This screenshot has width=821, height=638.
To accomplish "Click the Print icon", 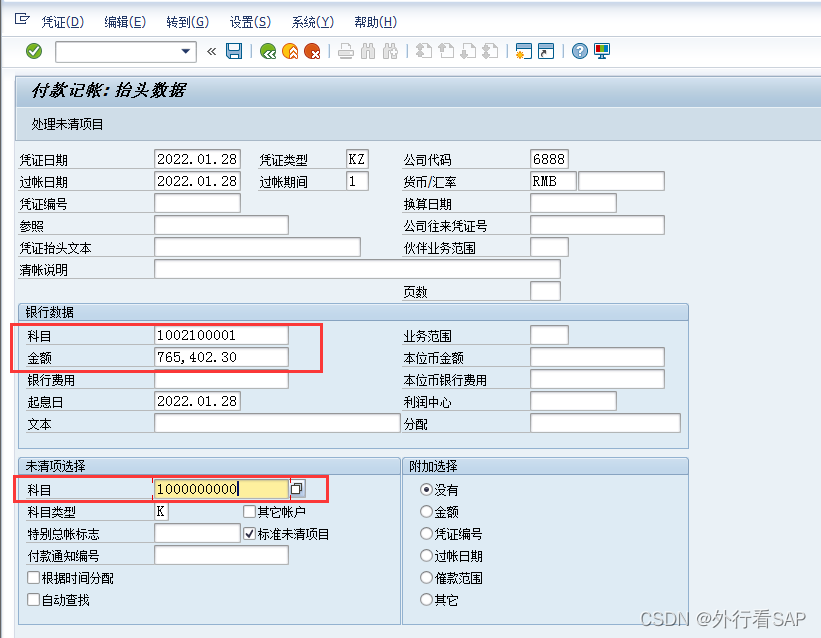I will pyautogui.click(x=346, y=51).
